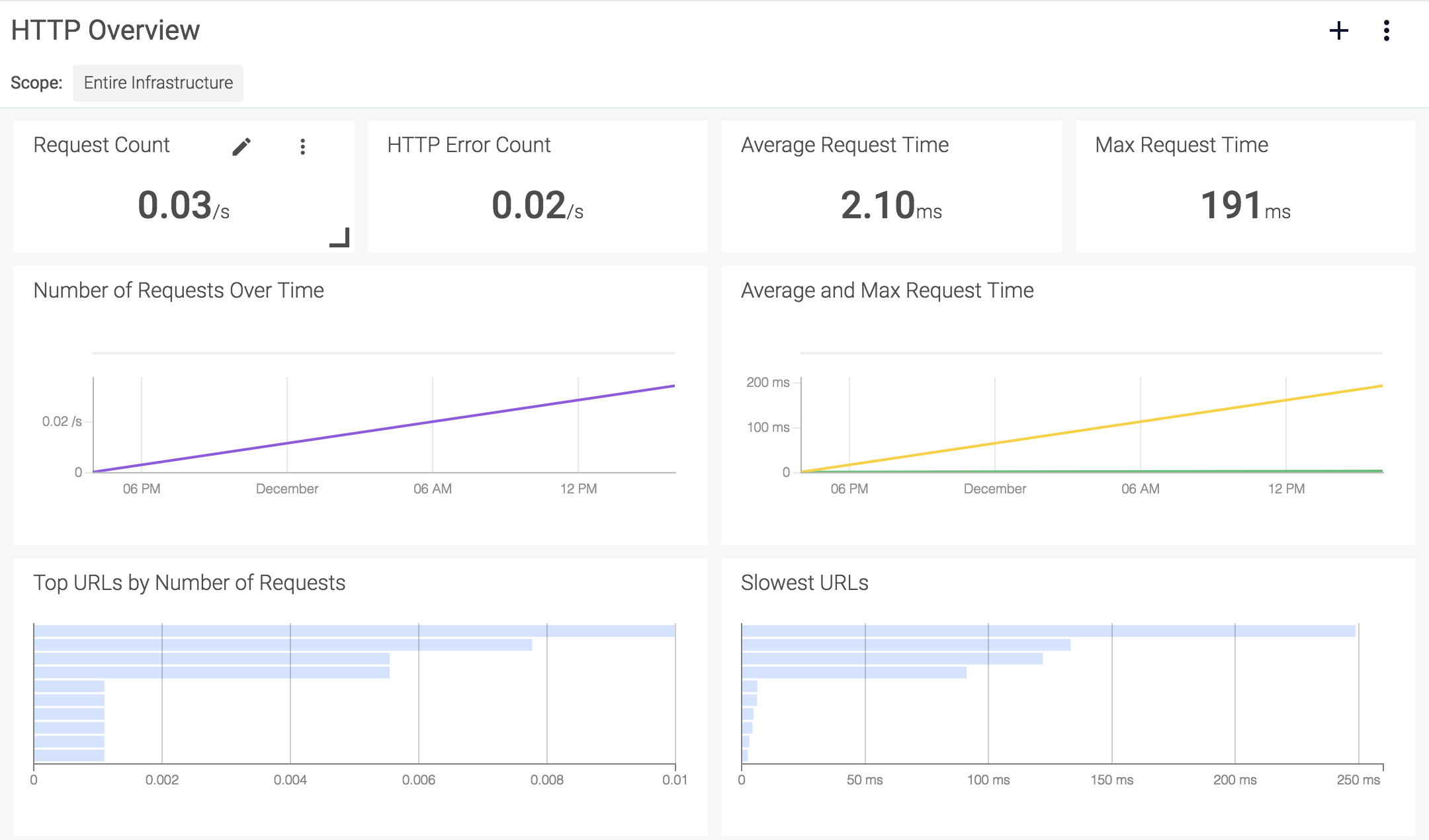Click Average and Max Request Time title
The width and height of the screenshot is (1429, 840).
pos(887,290)
